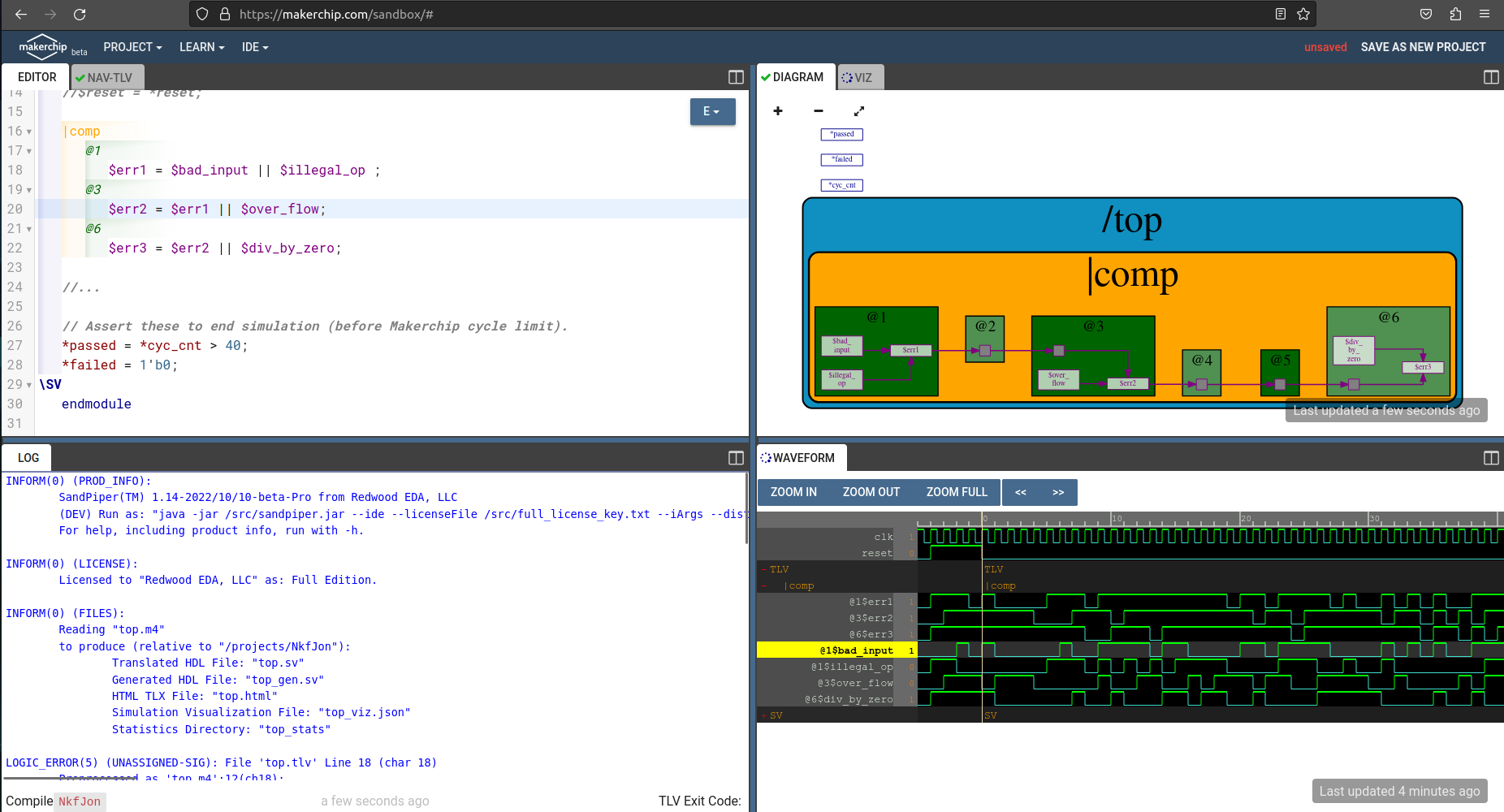The width and height of the screenshot is (1504, 812).
Task: Reload the page with the refresh icon
Action: 80,14
